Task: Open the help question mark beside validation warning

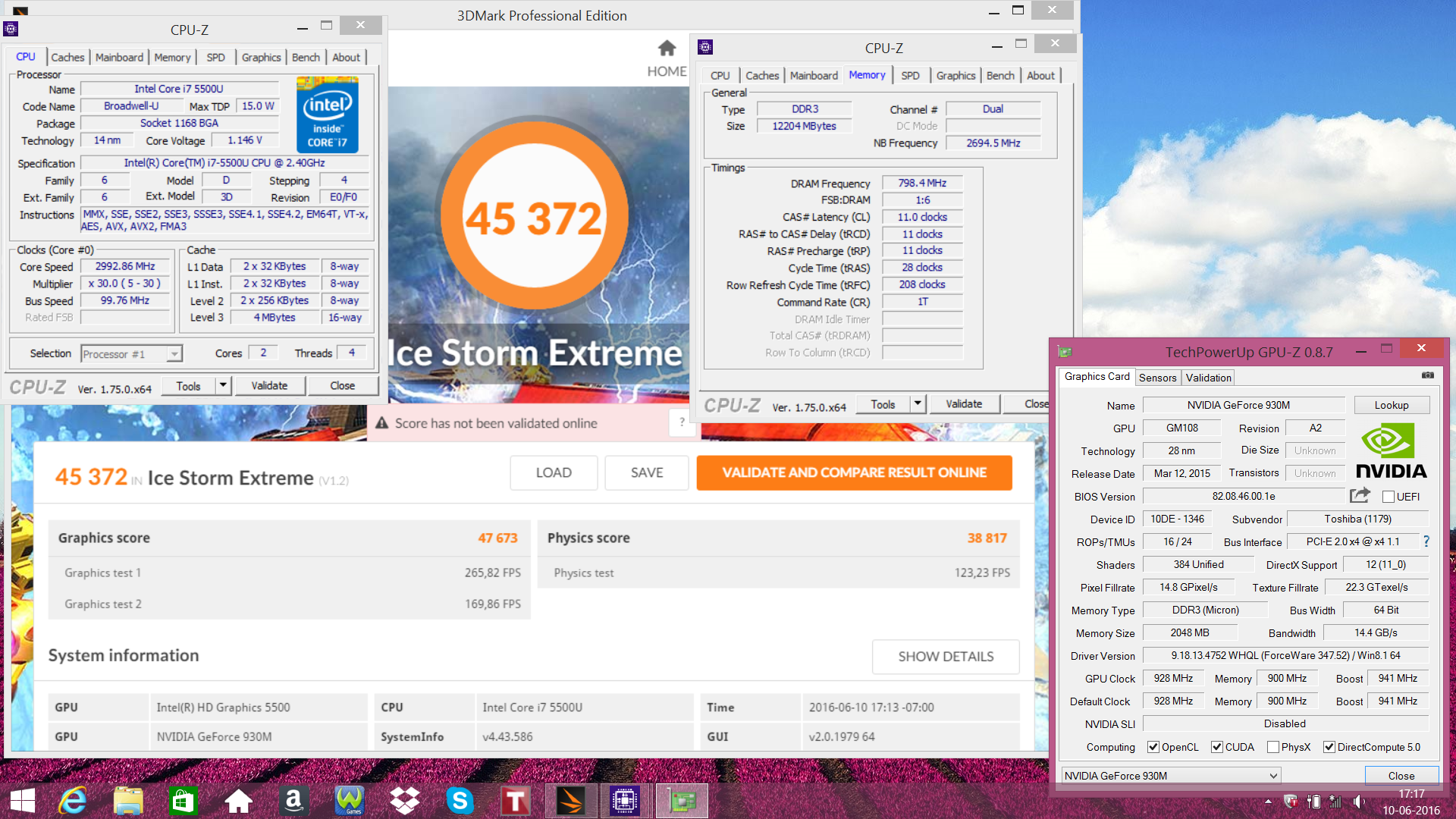Action: [x=682, y=422]
